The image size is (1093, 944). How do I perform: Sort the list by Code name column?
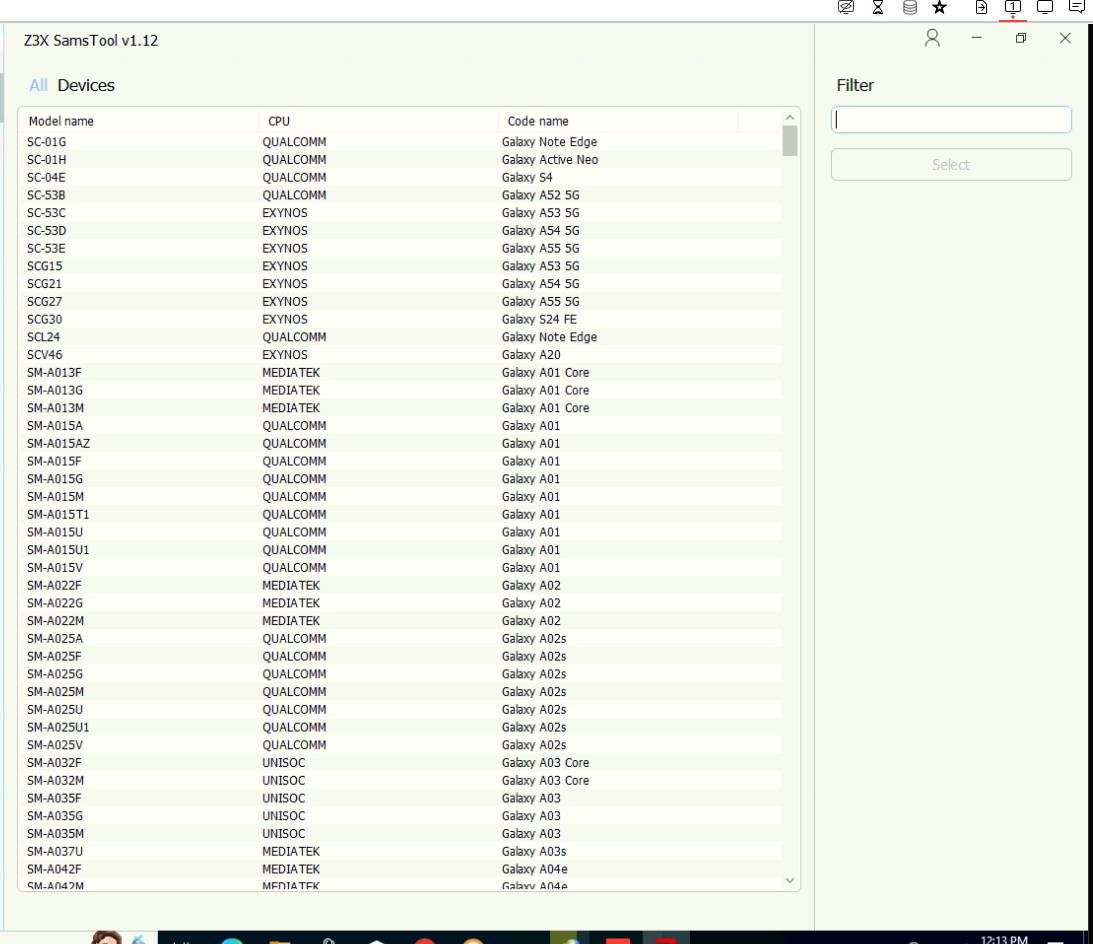618,121
